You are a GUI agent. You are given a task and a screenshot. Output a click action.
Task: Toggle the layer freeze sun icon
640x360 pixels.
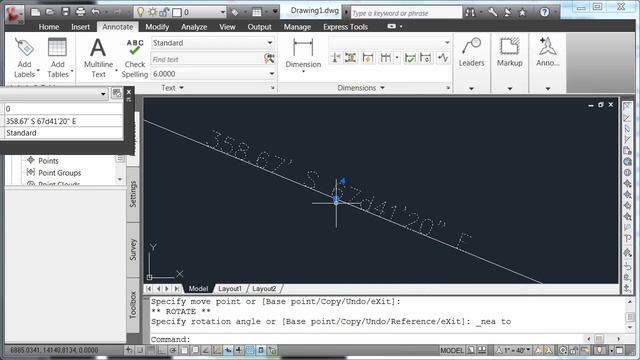(153, 12)
